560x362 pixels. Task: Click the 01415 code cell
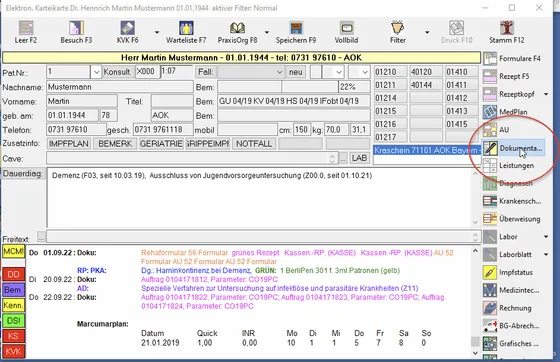462,124
